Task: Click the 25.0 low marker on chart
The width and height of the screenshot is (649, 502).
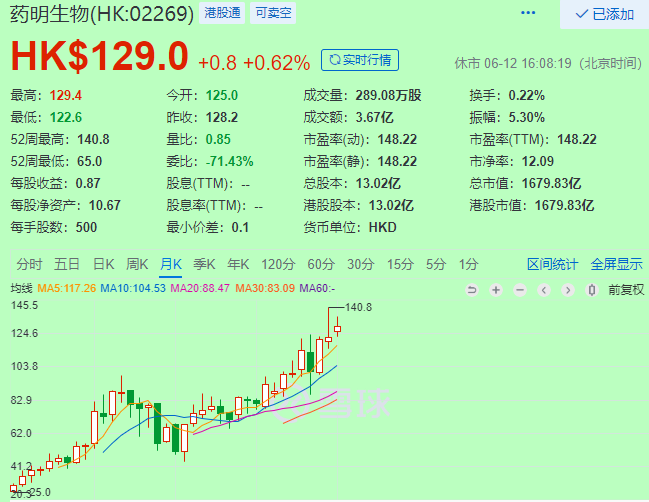Action: tap(41, 492)
